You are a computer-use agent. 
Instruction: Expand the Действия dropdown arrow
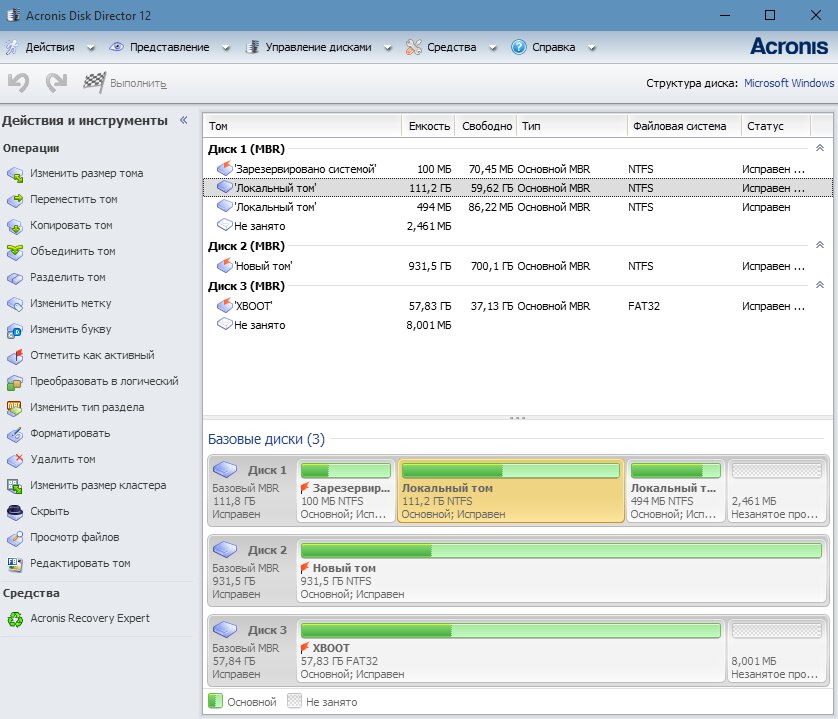click(91, 48)
